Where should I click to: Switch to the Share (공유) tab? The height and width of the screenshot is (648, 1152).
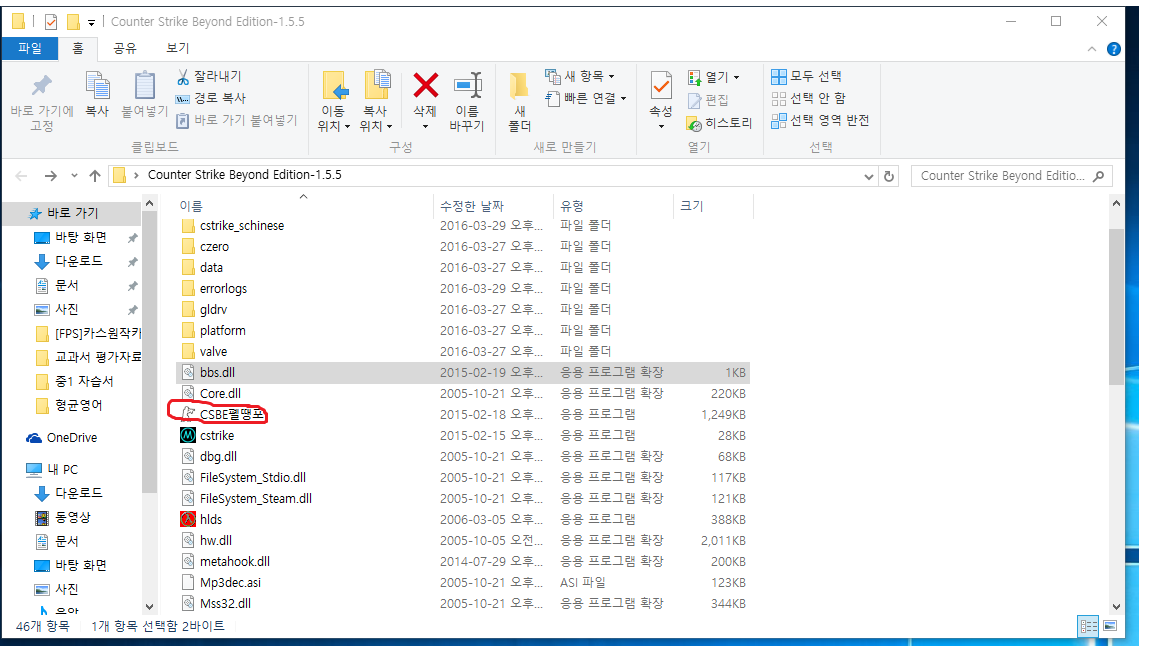[x=124, y=48]
